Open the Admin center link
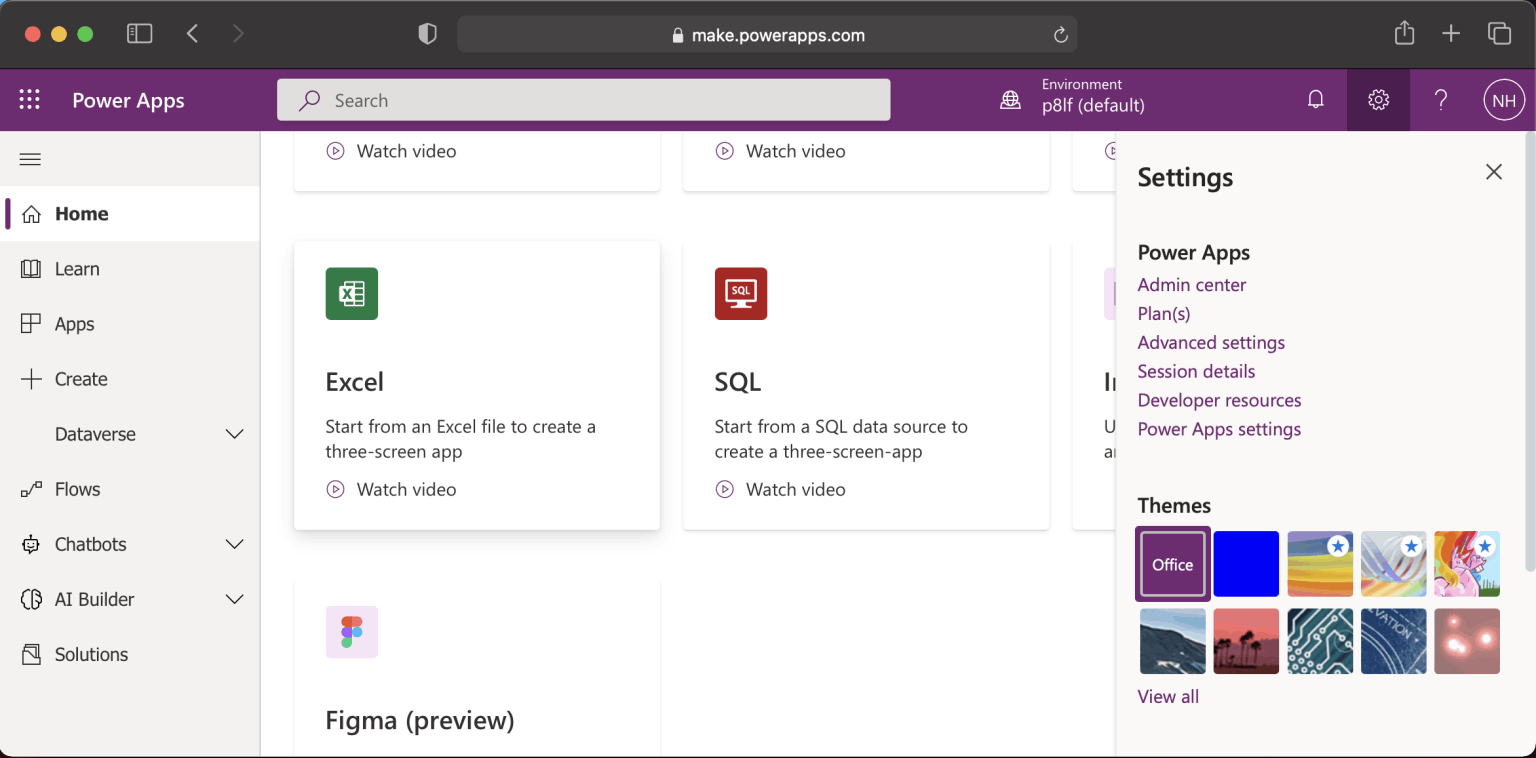 pyautogui.click(x=1191, y=285)
